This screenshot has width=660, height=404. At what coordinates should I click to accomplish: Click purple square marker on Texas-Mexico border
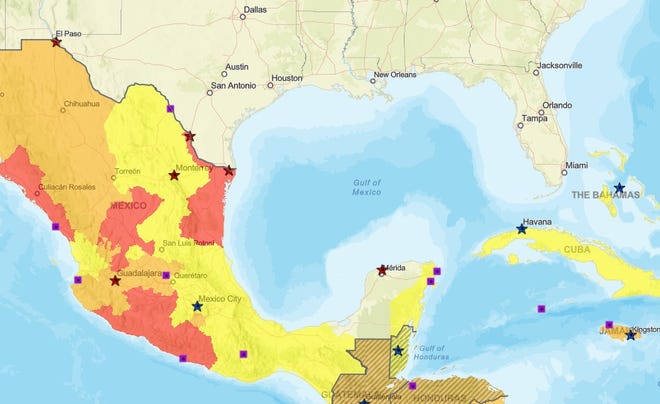click(x=170, y=109)
